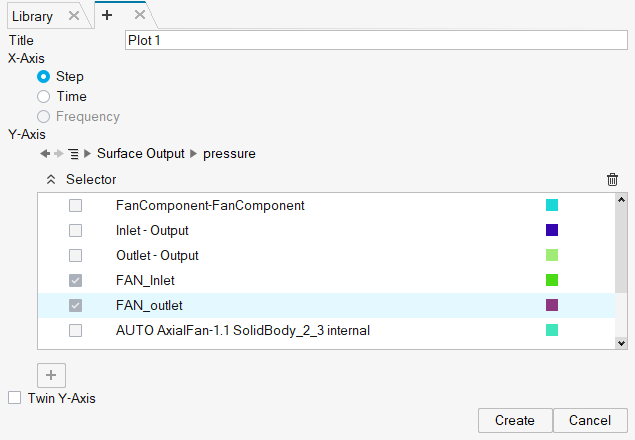The width and height of the screenshot is (635, 440).
Task: Open the purple color swatch for FAN_outlet
Action: (552, 305)
